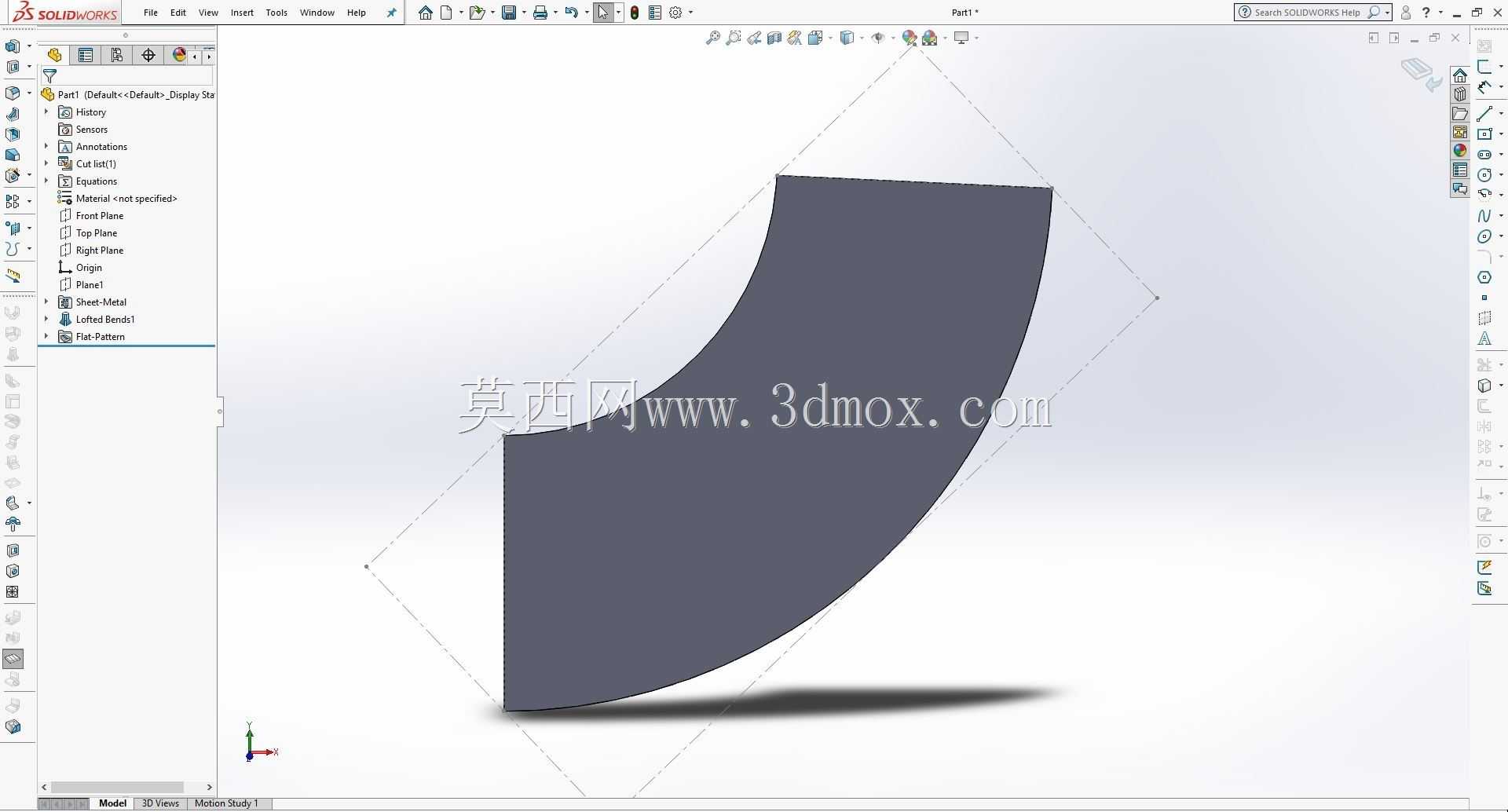
Task: Click the Home welcome icon in toolbar
Action: (425, 13)
